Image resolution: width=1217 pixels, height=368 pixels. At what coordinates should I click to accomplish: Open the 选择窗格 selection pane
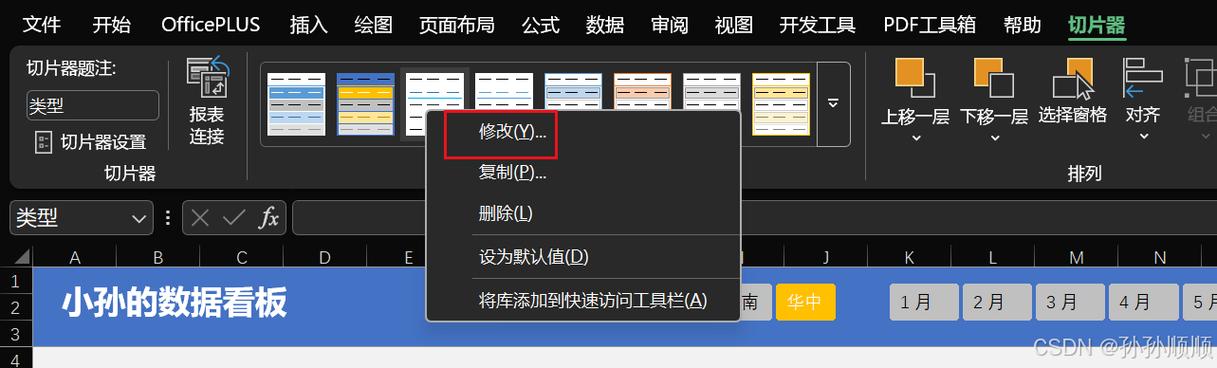pos(1073,92)
